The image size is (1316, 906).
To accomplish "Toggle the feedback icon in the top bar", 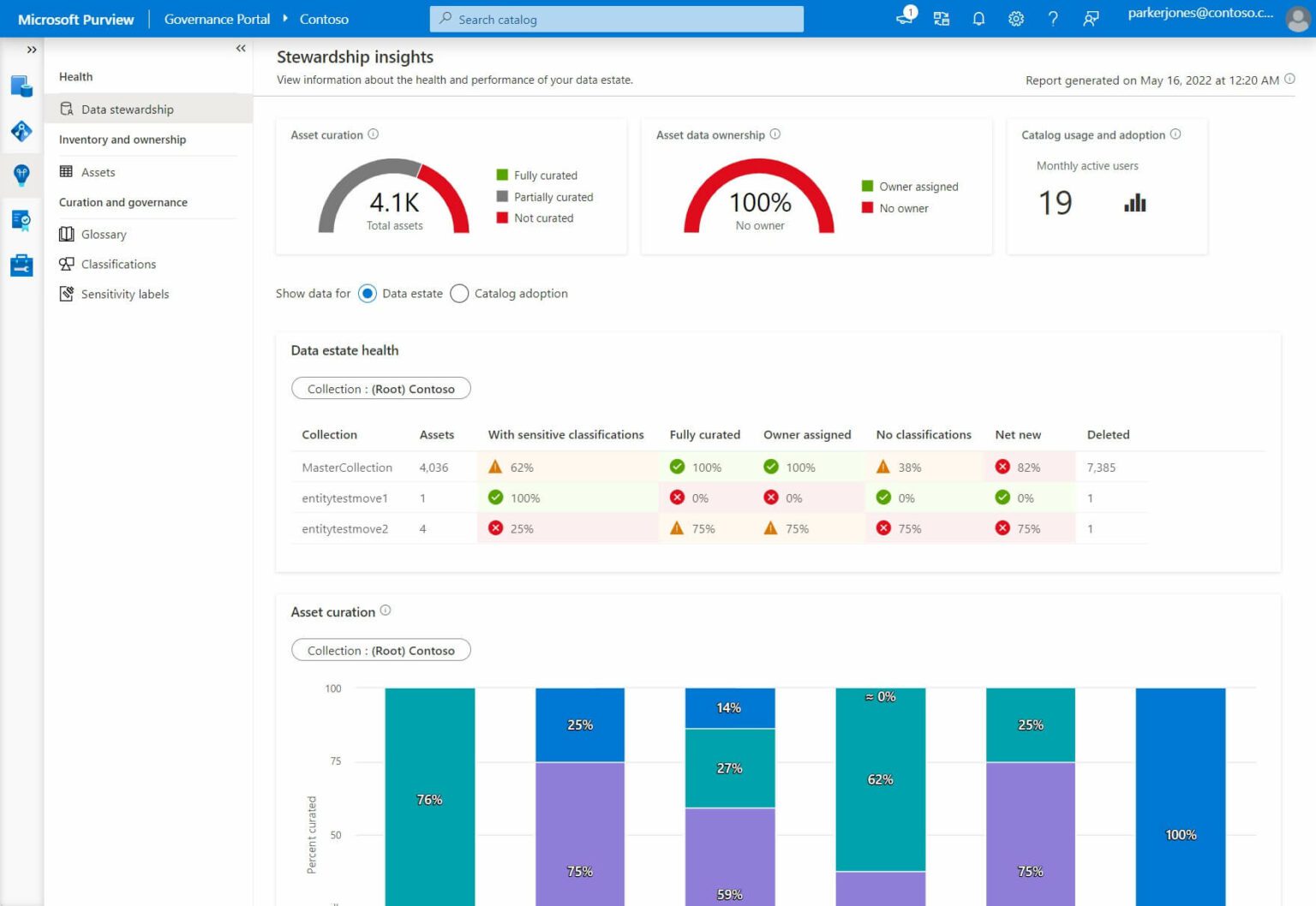I will coord(1091,18).
